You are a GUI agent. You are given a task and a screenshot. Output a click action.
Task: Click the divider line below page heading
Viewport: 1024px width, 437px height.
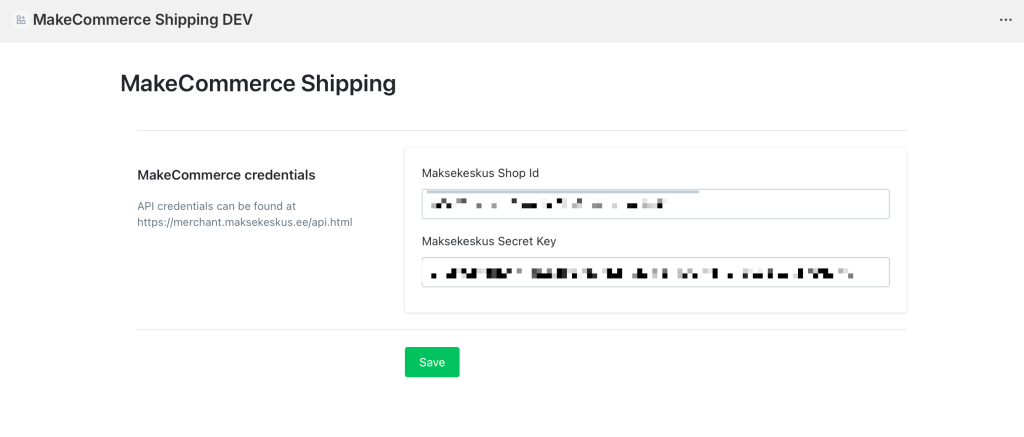pos(521,130)
